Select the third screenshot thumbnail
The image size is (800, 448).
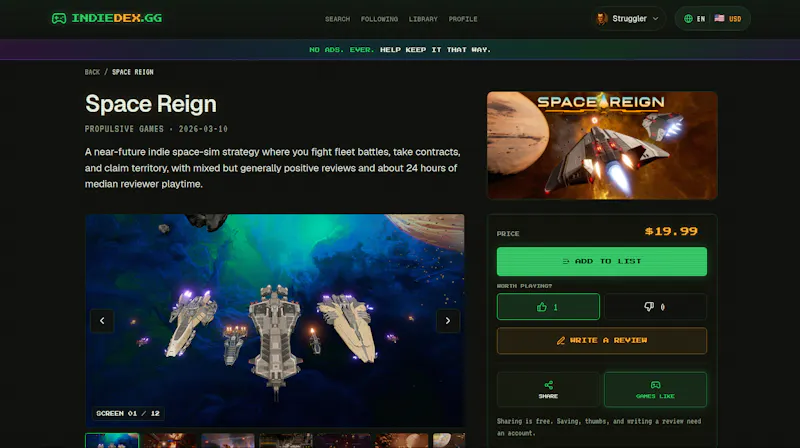pos(228,440)
